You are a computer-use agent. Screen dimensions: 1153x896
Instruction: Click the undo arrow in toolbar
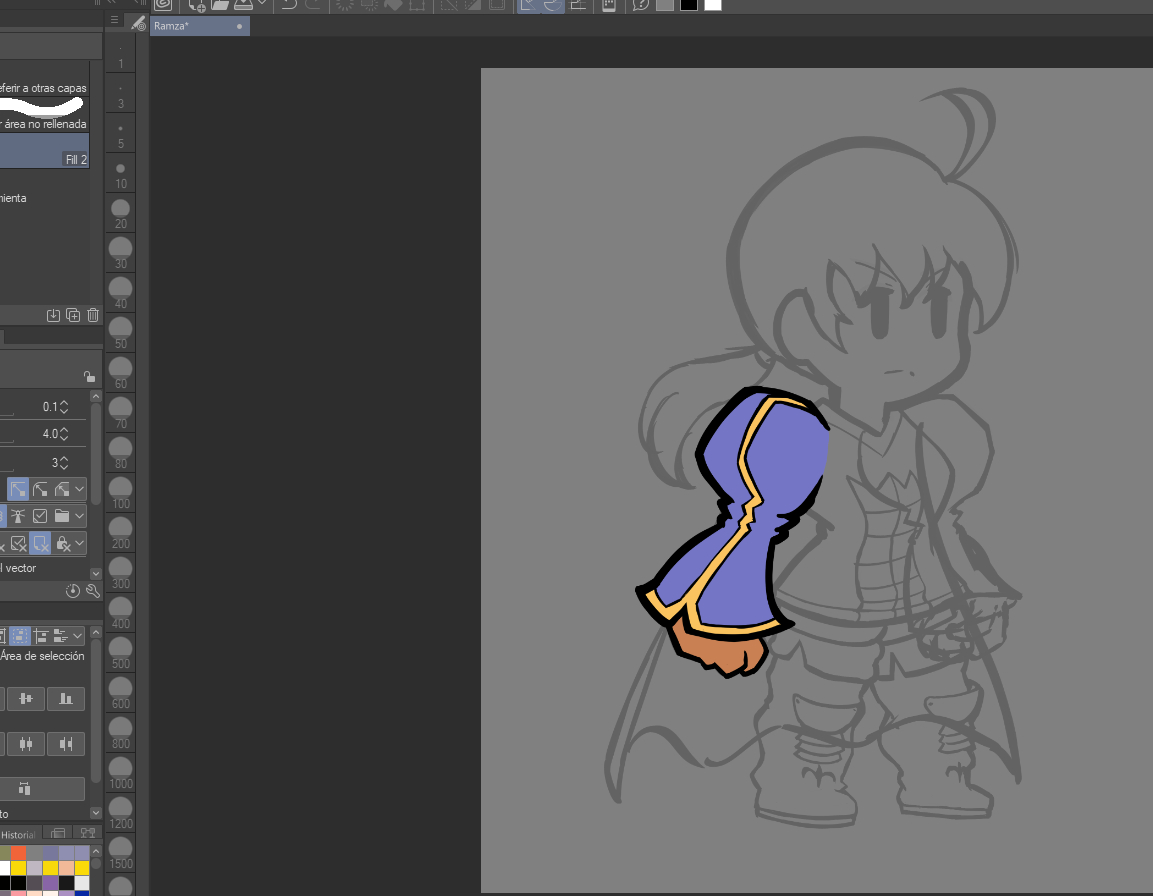coord(289,5)
